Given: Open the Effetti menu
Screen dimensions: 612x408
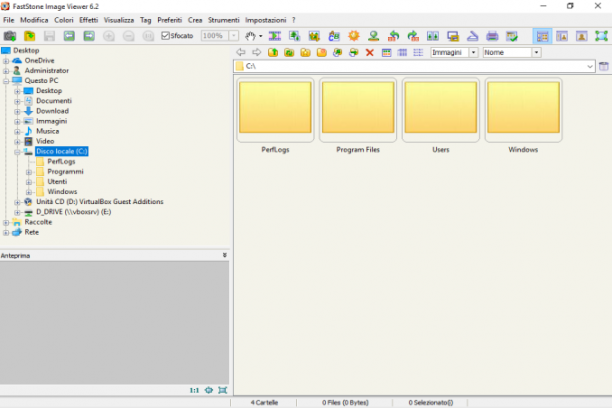Looking at the screenshot, I should [89, 20].
